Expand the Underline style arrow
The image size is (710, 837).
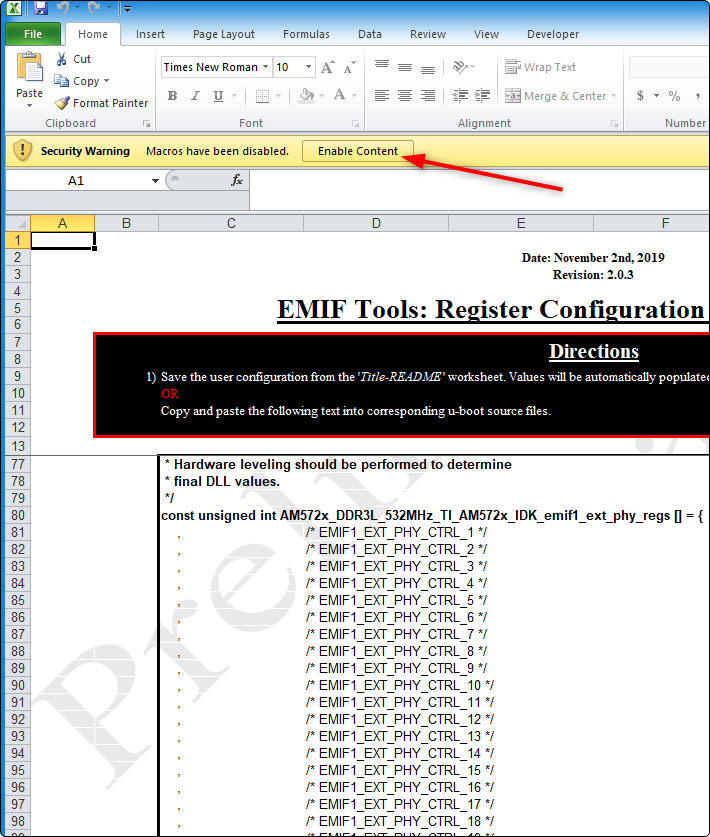pyautogui.click(x=234, y=96)
